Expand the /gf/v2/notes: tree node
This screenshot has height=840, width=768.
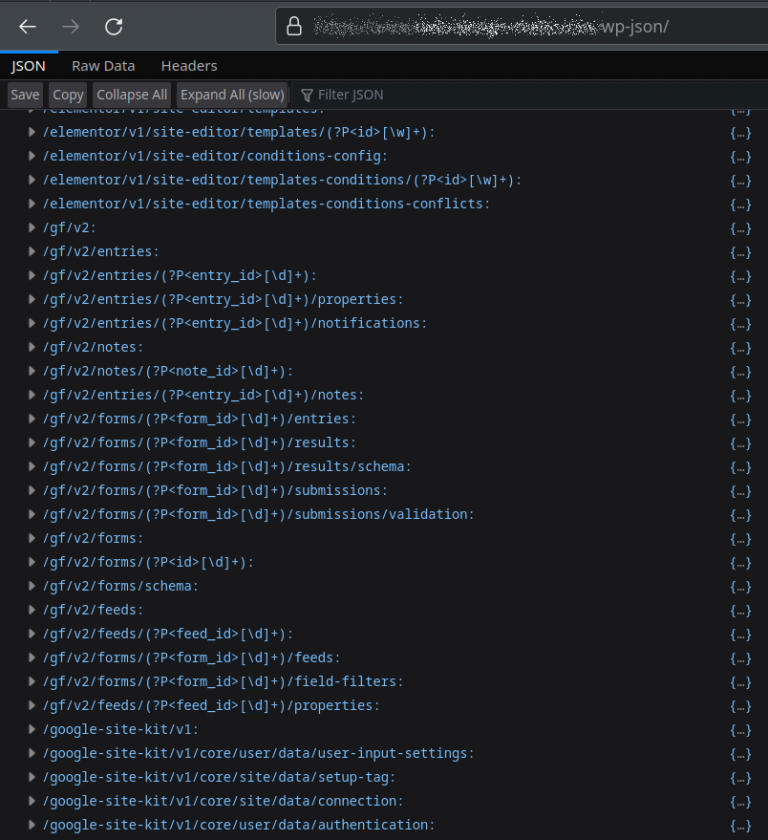31,347
